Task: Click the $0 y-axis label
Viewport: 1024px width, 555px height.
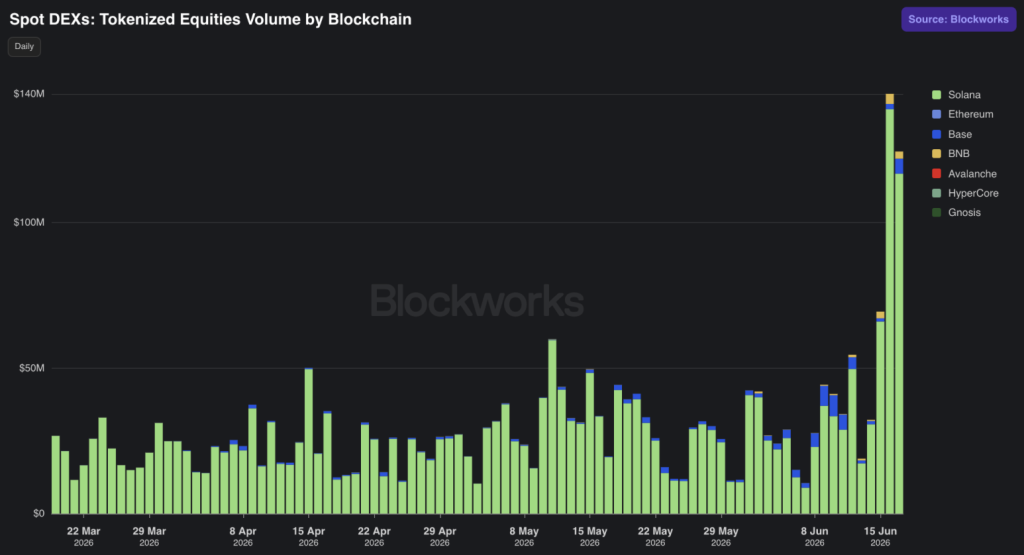Action: 39,513
